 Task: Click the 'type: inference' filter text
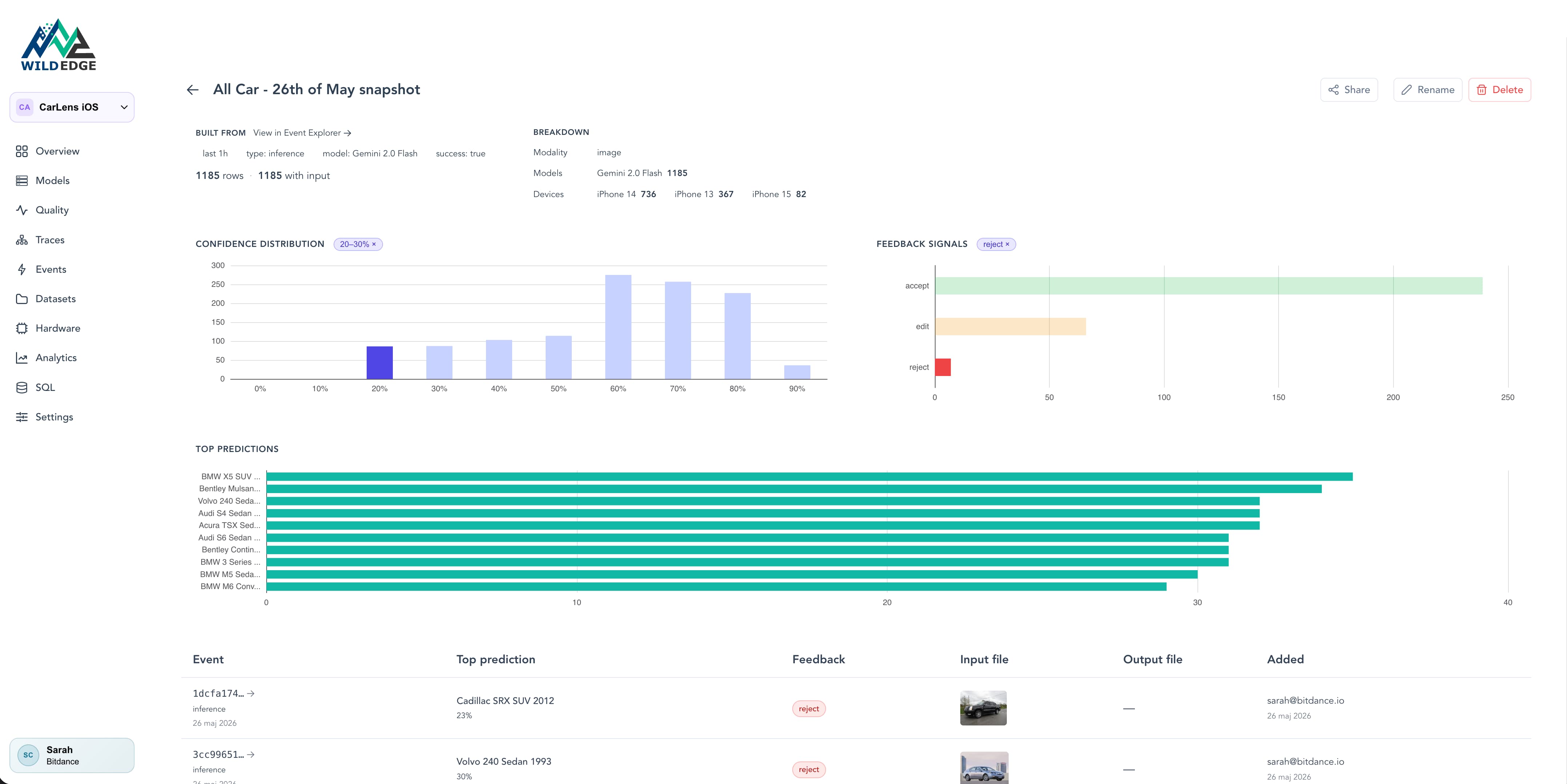[275, 154]
